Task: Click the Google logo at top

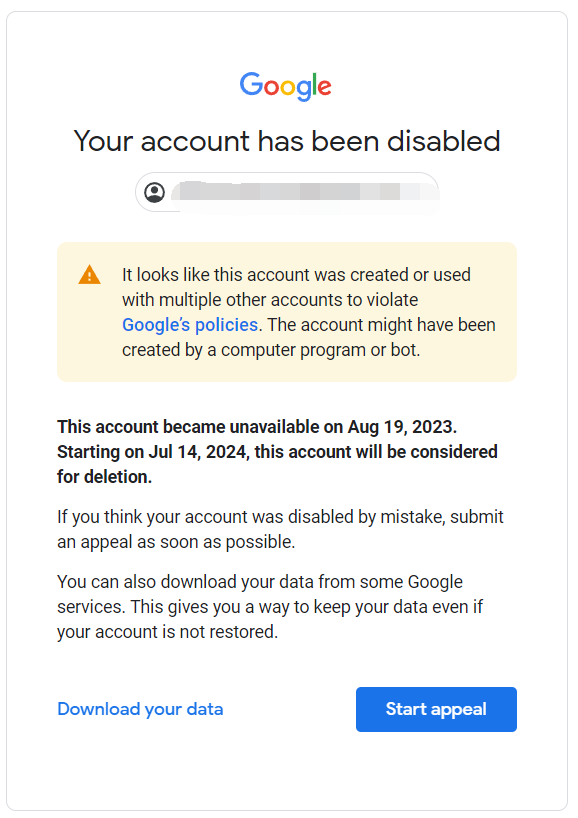Action: coord(285,86)
